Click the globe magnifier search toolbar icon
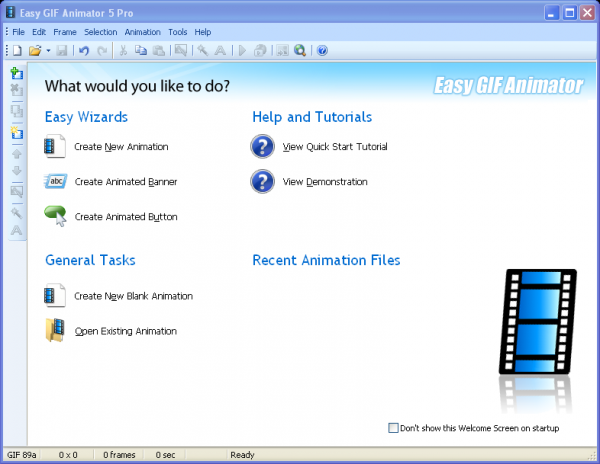This screenshot has width=600, height=464. pos(300,50)
